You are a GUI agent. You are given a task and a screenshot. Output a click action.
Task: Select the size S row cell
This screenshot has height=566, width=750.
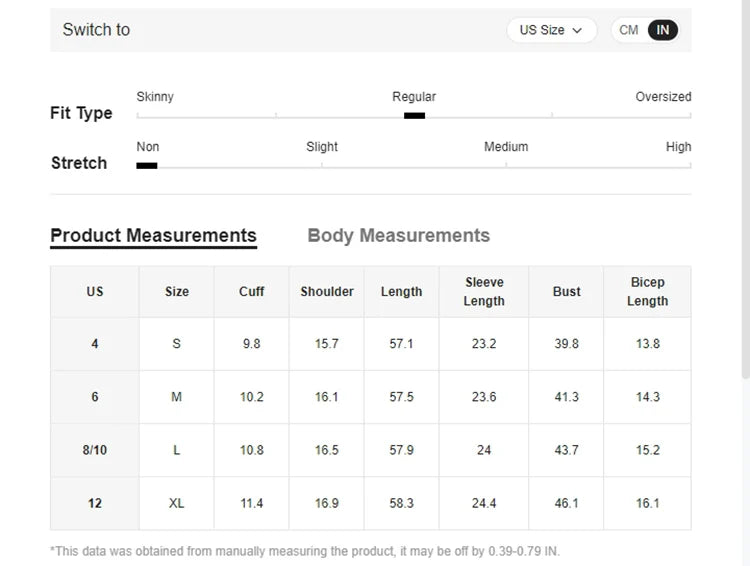[176, 344]
